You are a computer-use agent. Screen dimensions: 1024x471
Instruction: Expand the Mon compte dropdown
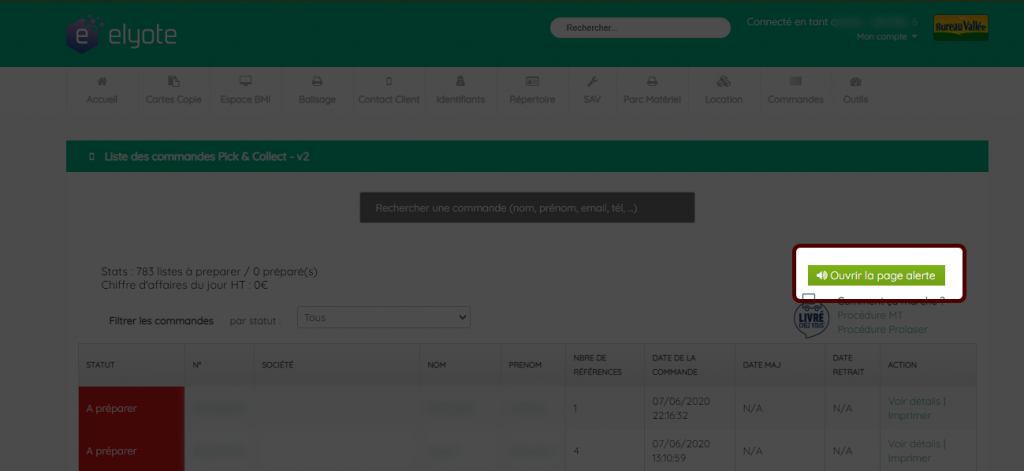coord(887,37)
